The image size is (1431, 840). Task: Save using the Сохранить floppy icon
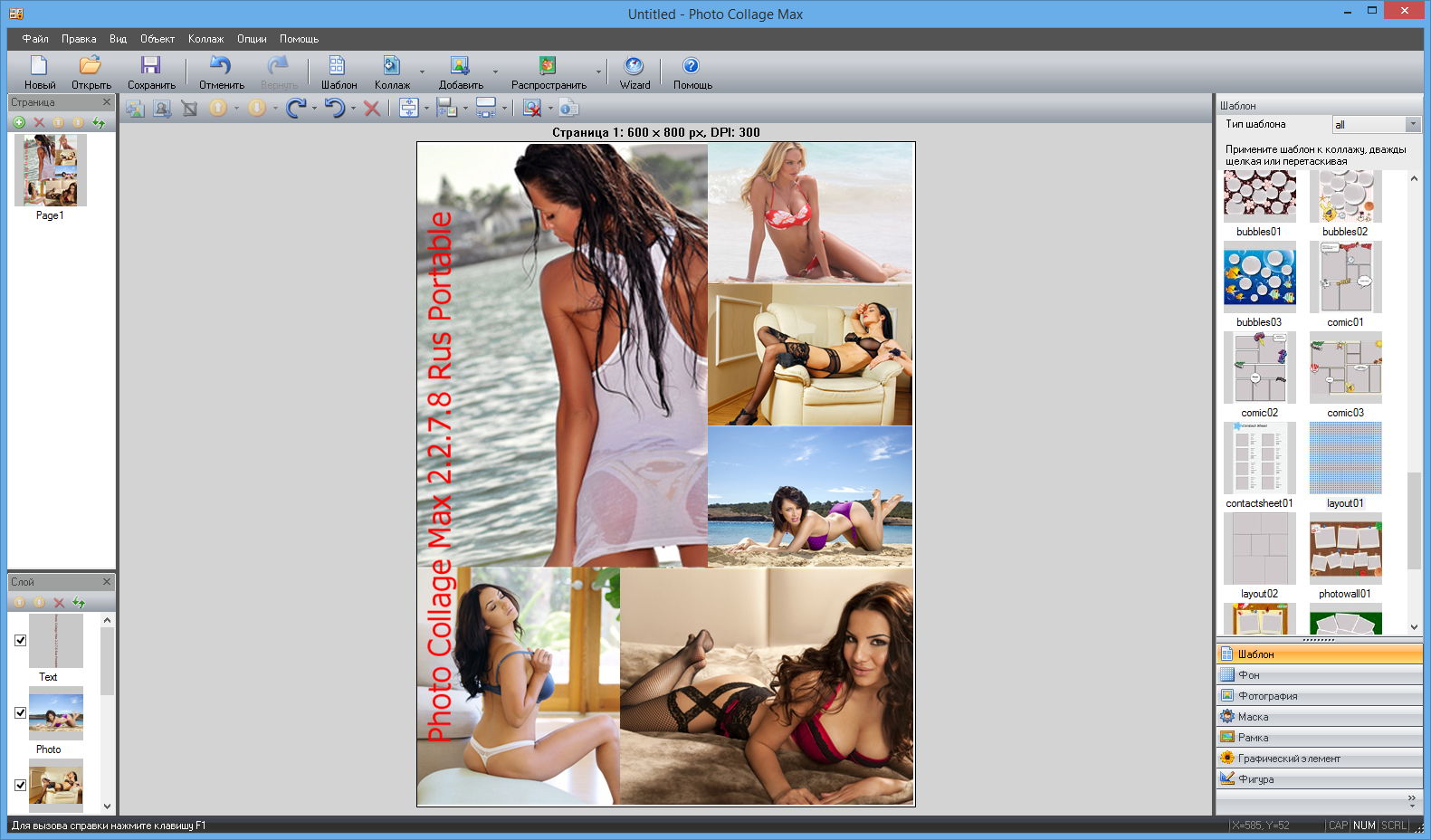coord(150,65)
